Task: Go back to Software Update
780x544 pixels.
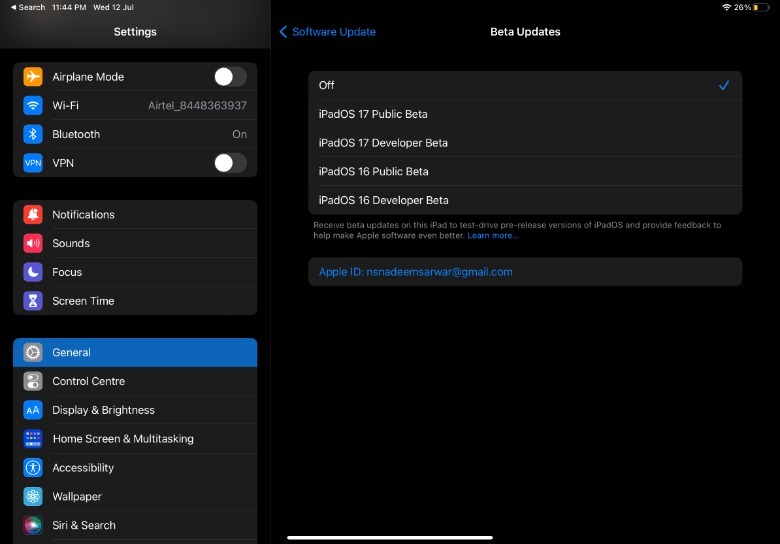Action: [328, 32]
